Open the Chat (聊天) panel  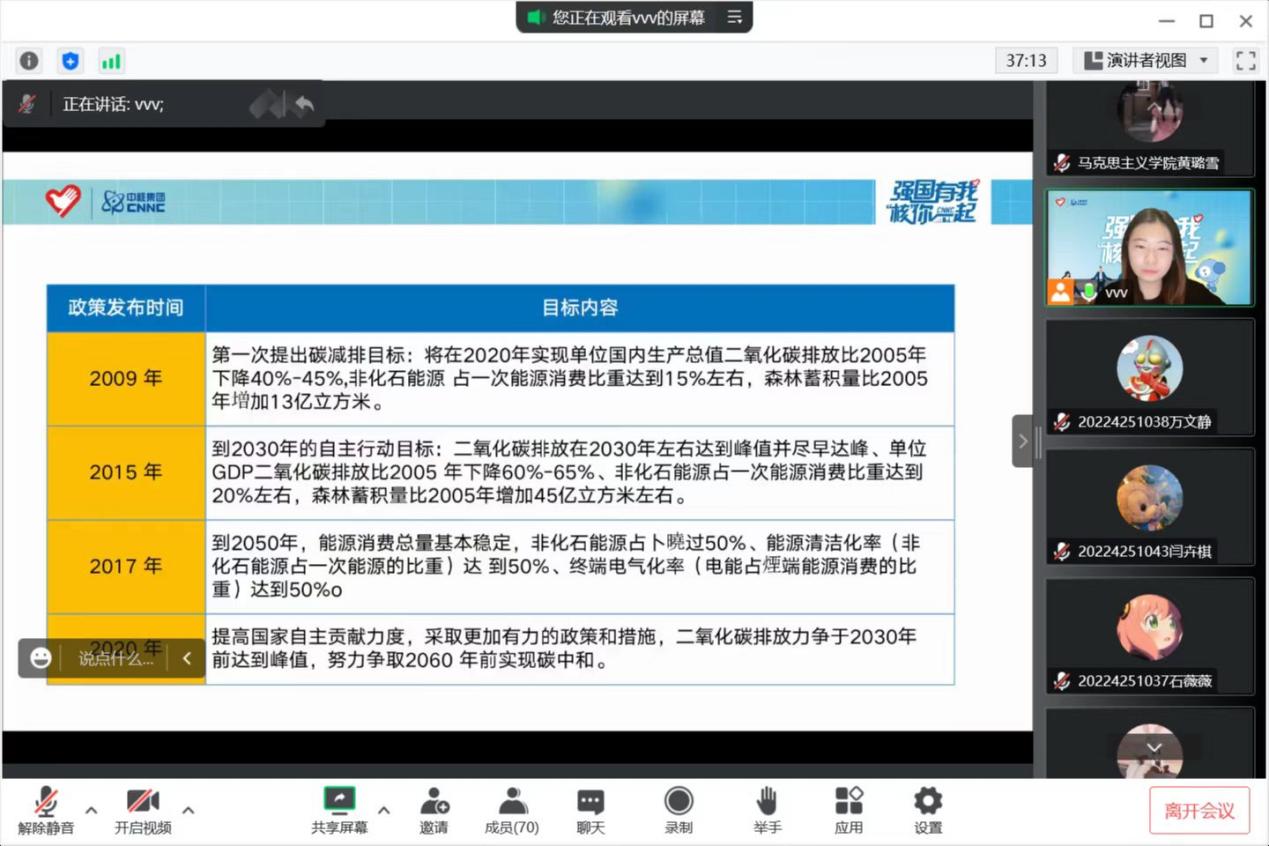[591, 810]
